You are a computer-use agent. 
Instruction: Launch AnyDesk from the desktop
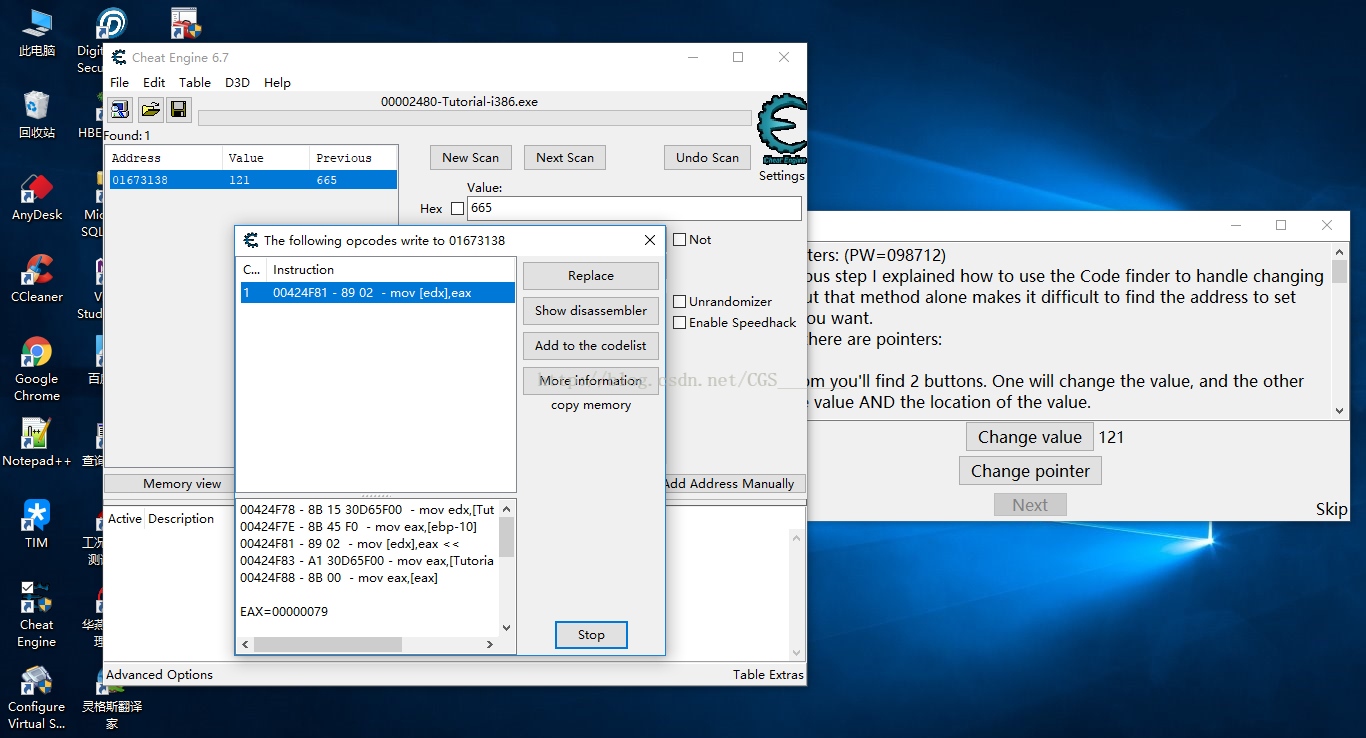click(37, 196)
